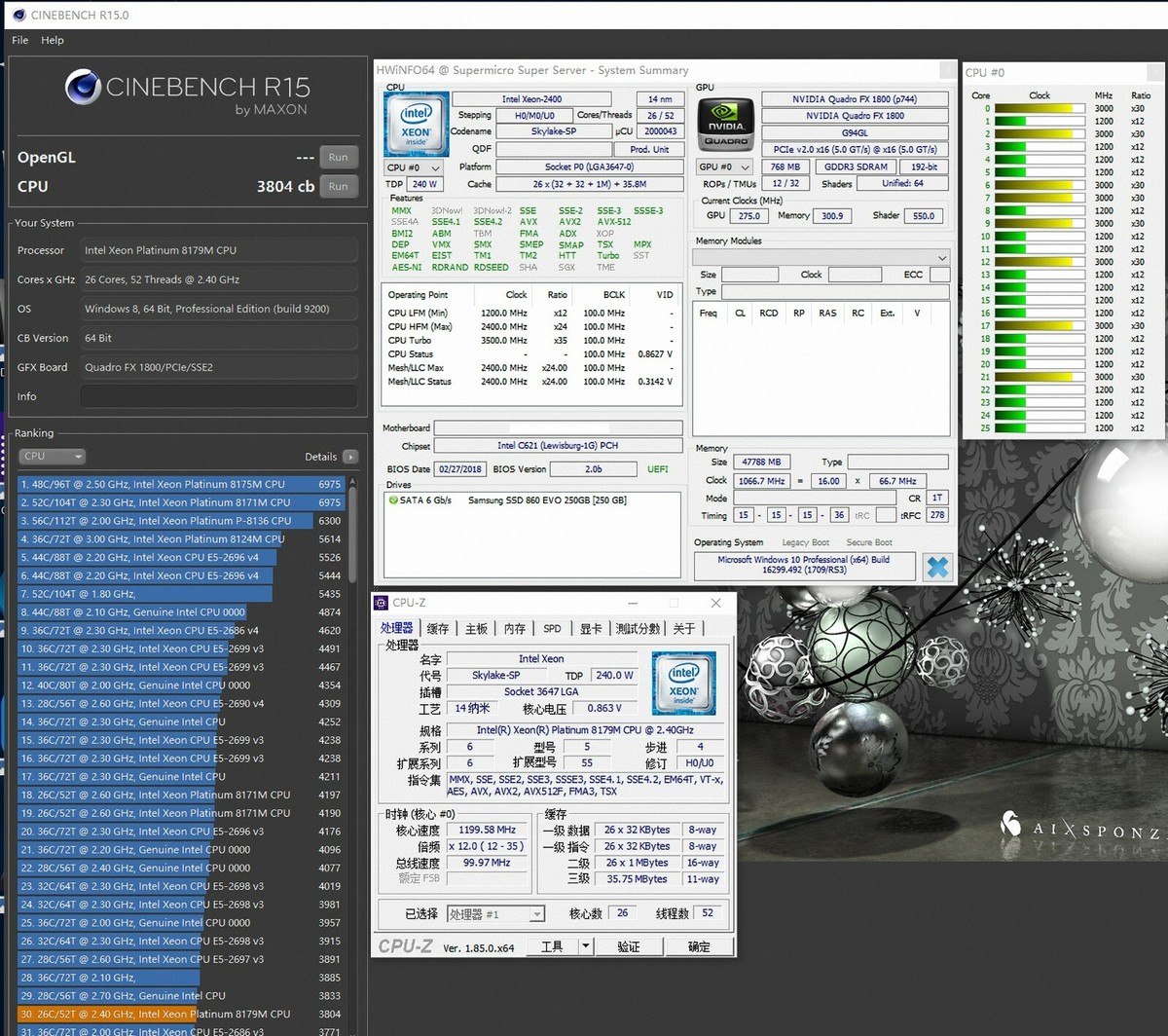Open the 处理器 #1 selection dropdown in CPU-Z
The image size is (1168, 1036).
495,914
